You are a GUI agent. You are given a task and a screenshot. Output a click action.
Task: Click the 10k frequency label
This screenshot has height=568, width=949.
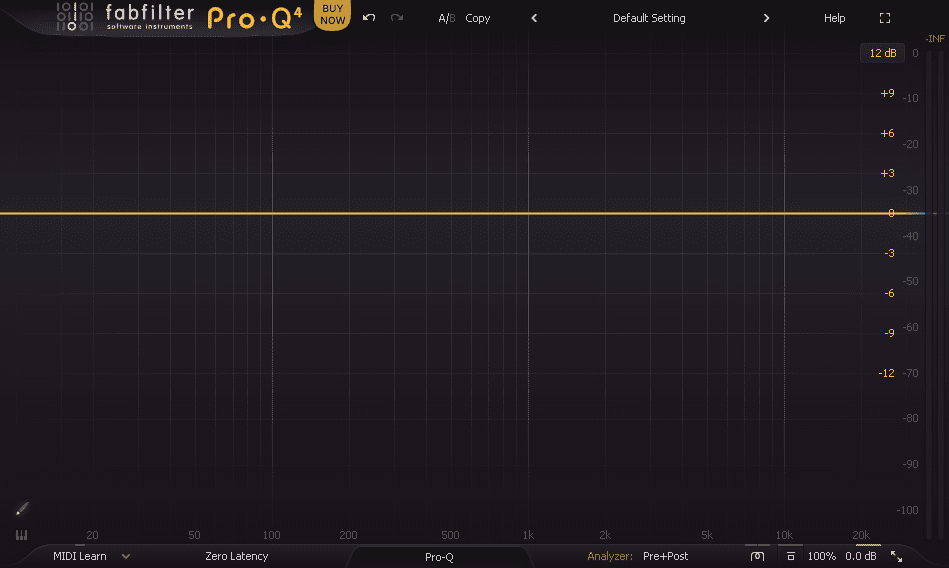tap(784, 535)
